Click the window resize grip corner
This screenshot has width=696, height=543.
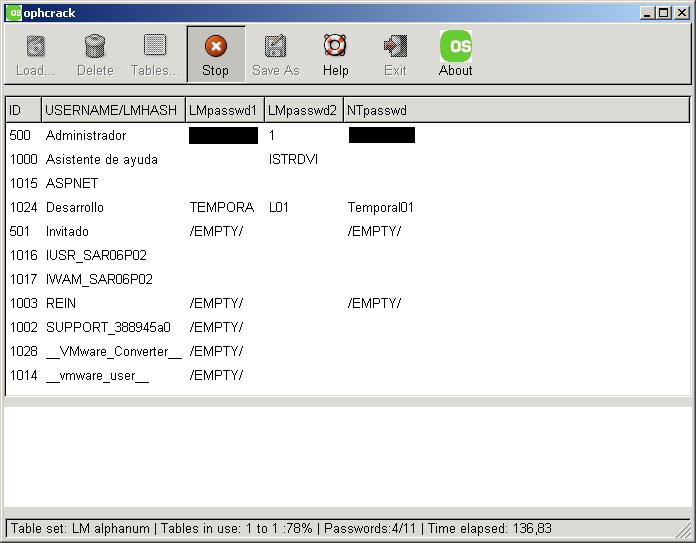tap(684, 531)
